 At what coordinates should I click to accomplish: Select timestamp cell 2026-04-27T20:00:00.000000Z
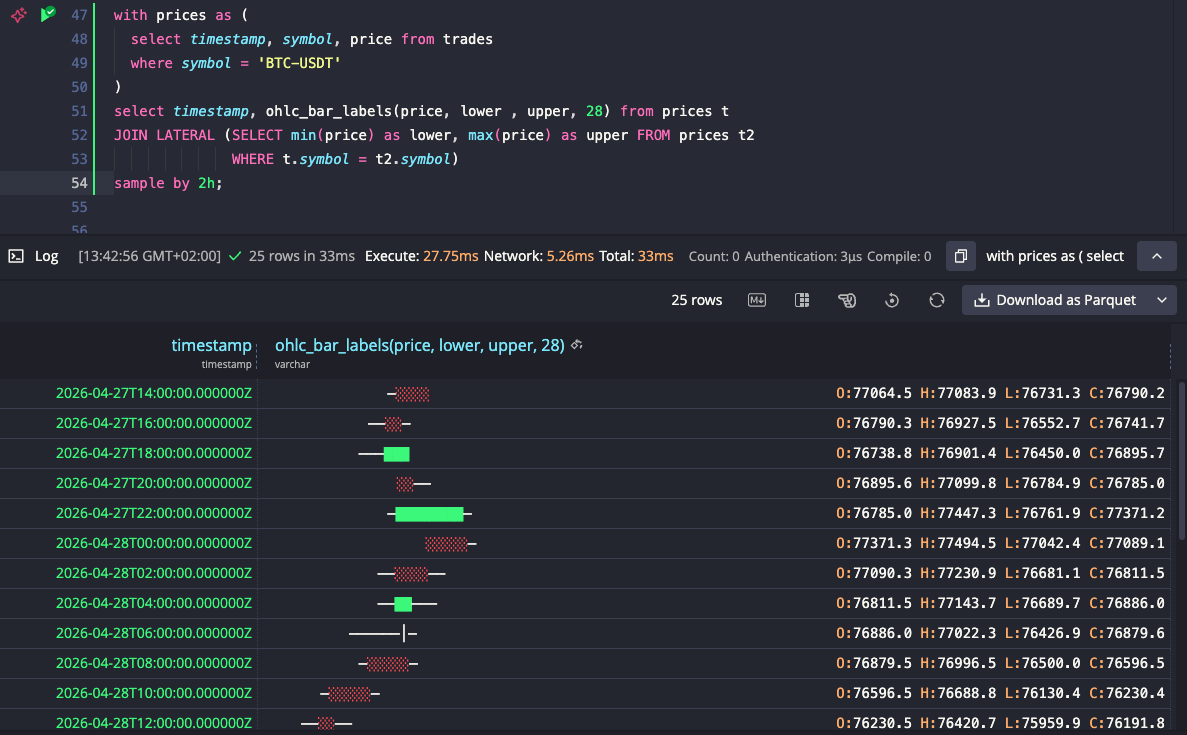pyautogui.click(x=154, y=483)
